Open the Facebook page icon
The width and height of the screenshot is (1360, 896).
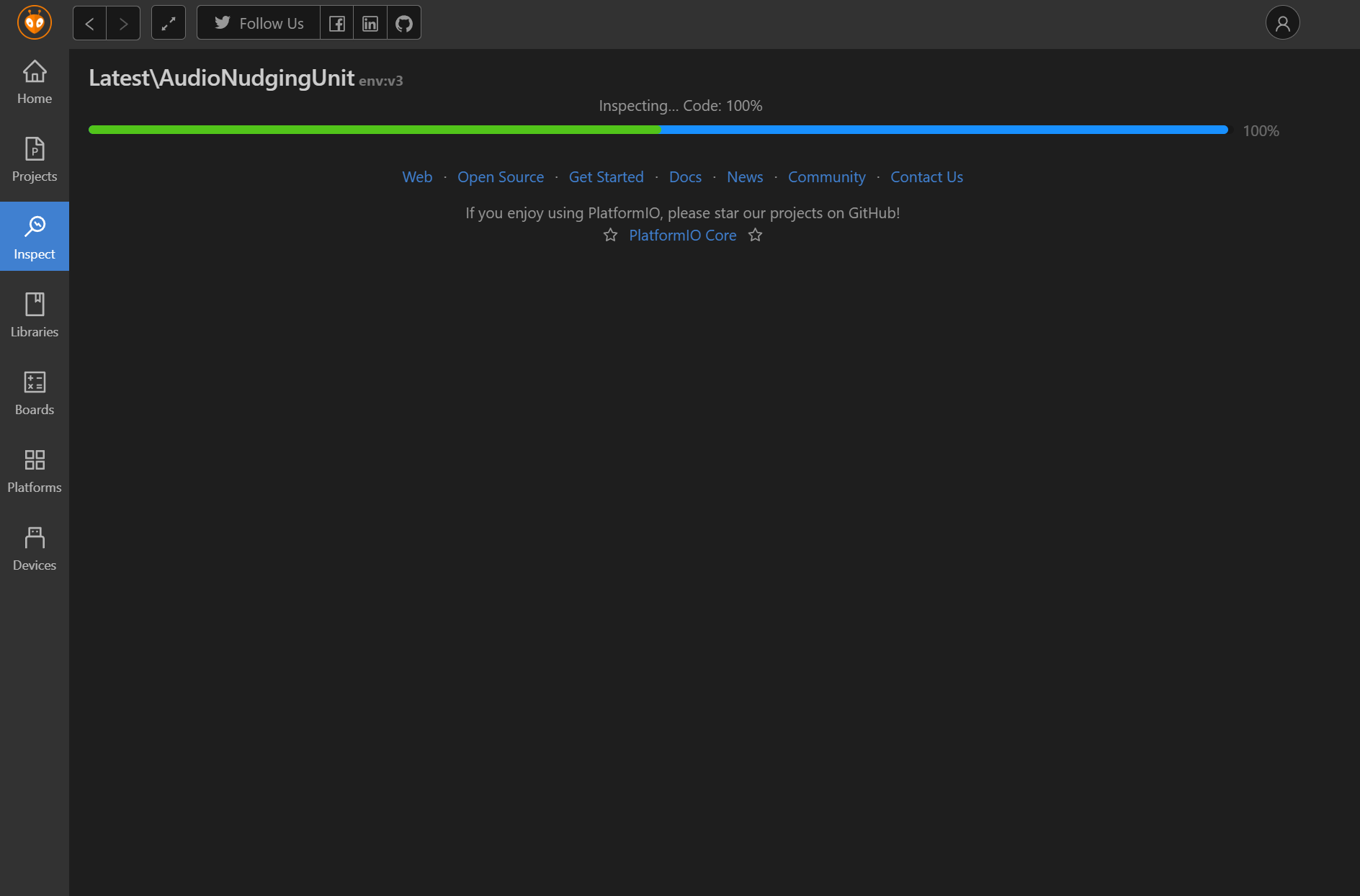click(336, 23)
